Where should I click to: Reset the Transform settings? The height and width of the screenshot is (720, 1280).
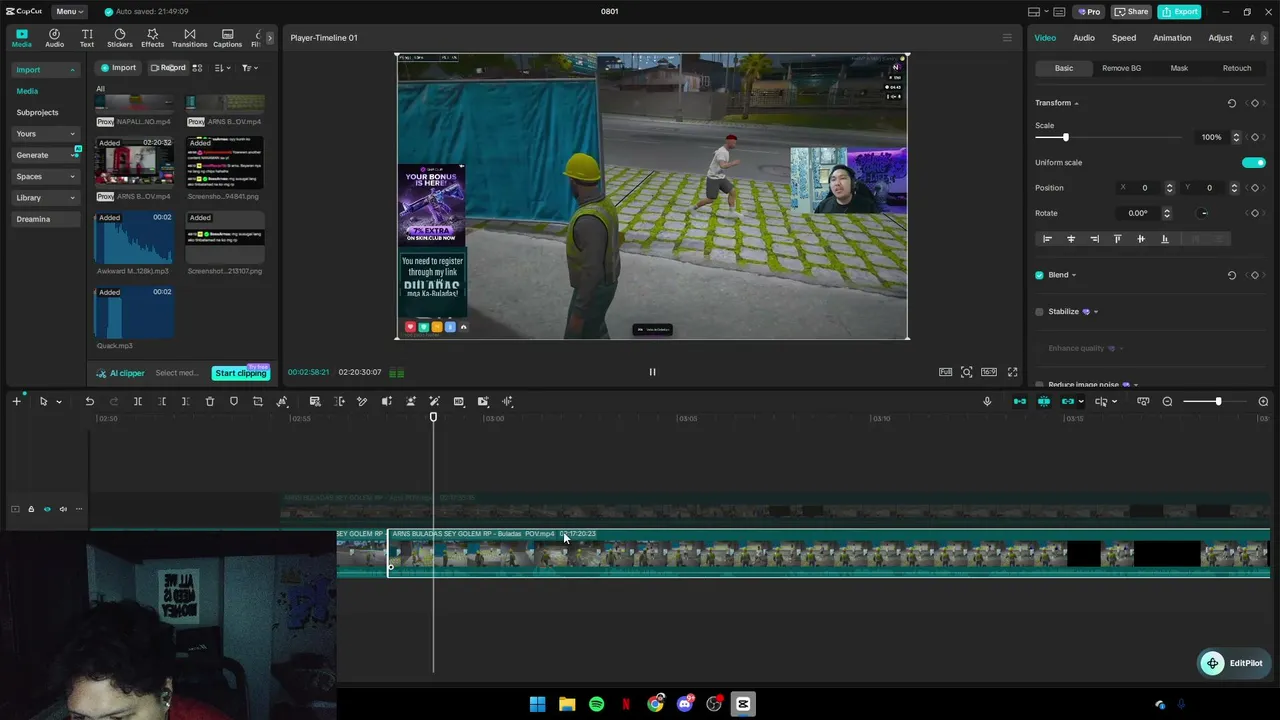(x=1231, y=103)
